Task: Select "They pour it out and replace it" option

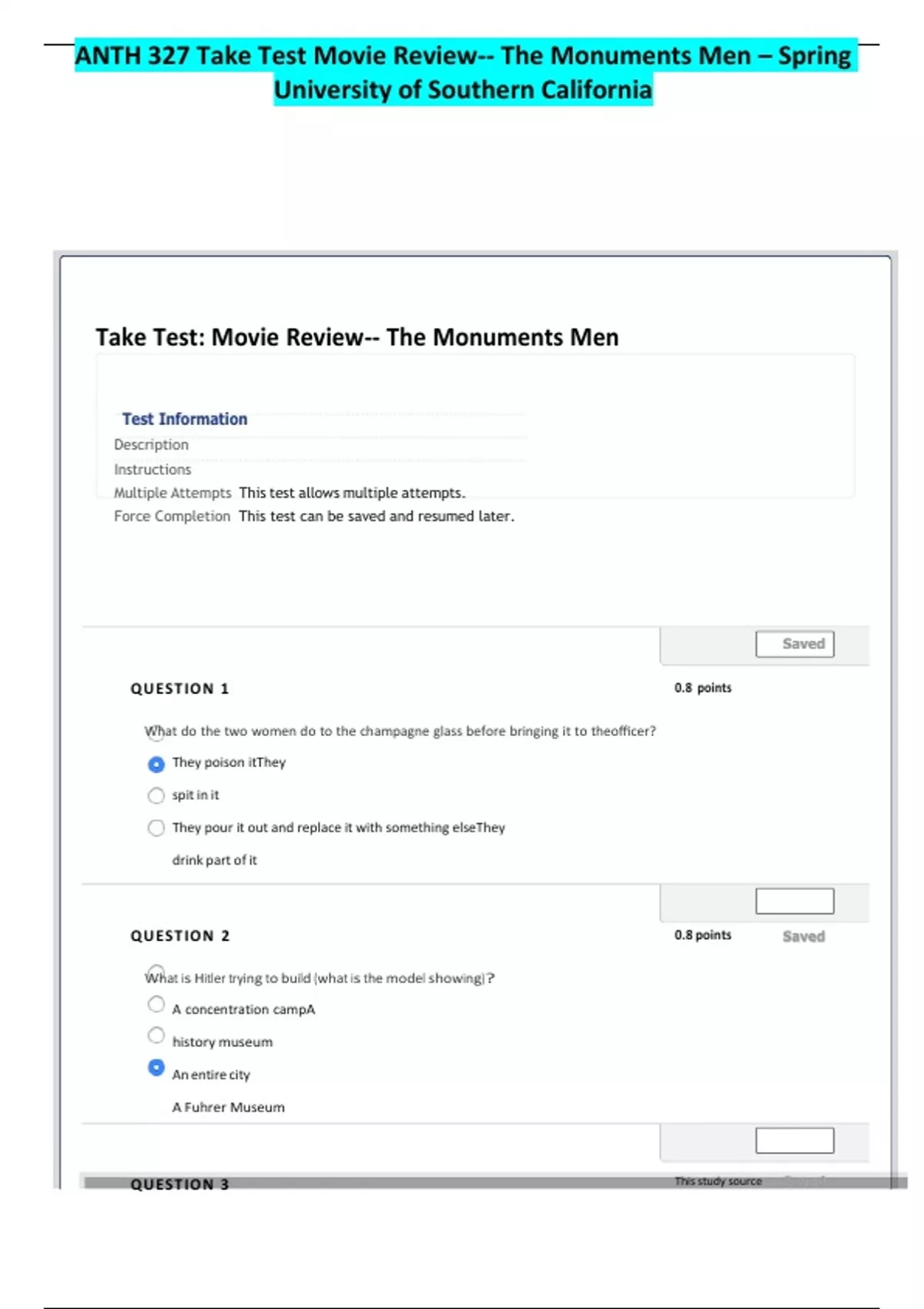Action: (x=156, y=828)
